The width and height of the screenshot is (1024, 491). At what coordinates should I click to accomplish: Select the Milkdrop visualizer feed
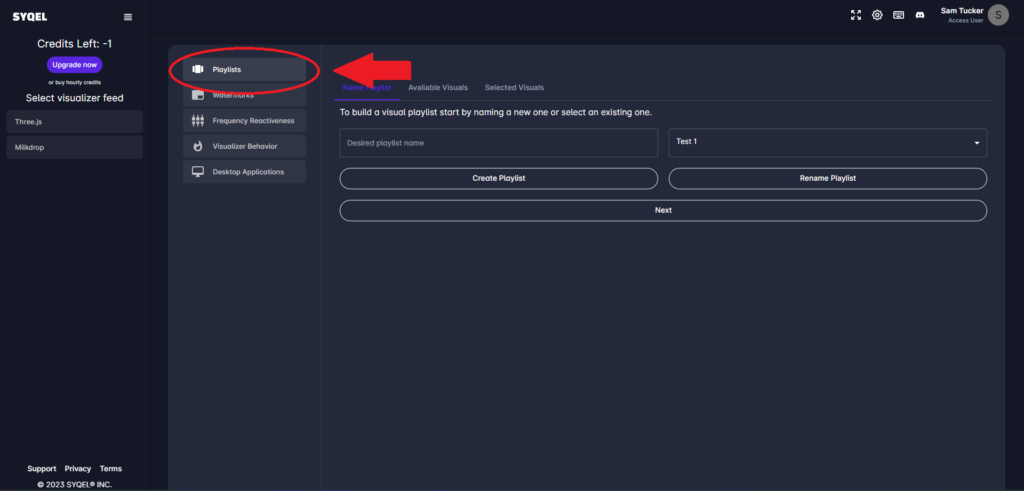coord(74,147)
